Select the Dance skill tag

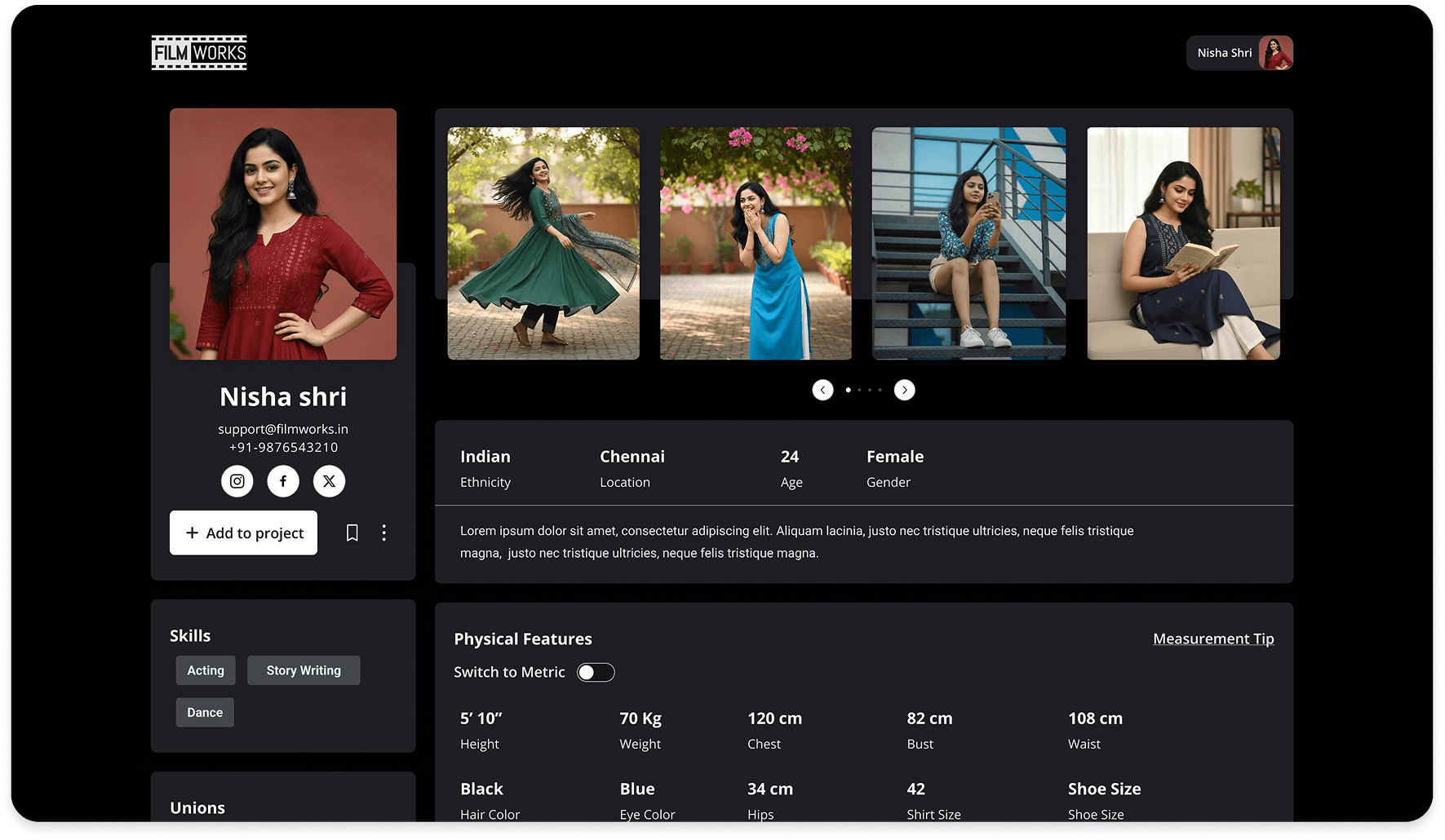[x=204, y=711]
